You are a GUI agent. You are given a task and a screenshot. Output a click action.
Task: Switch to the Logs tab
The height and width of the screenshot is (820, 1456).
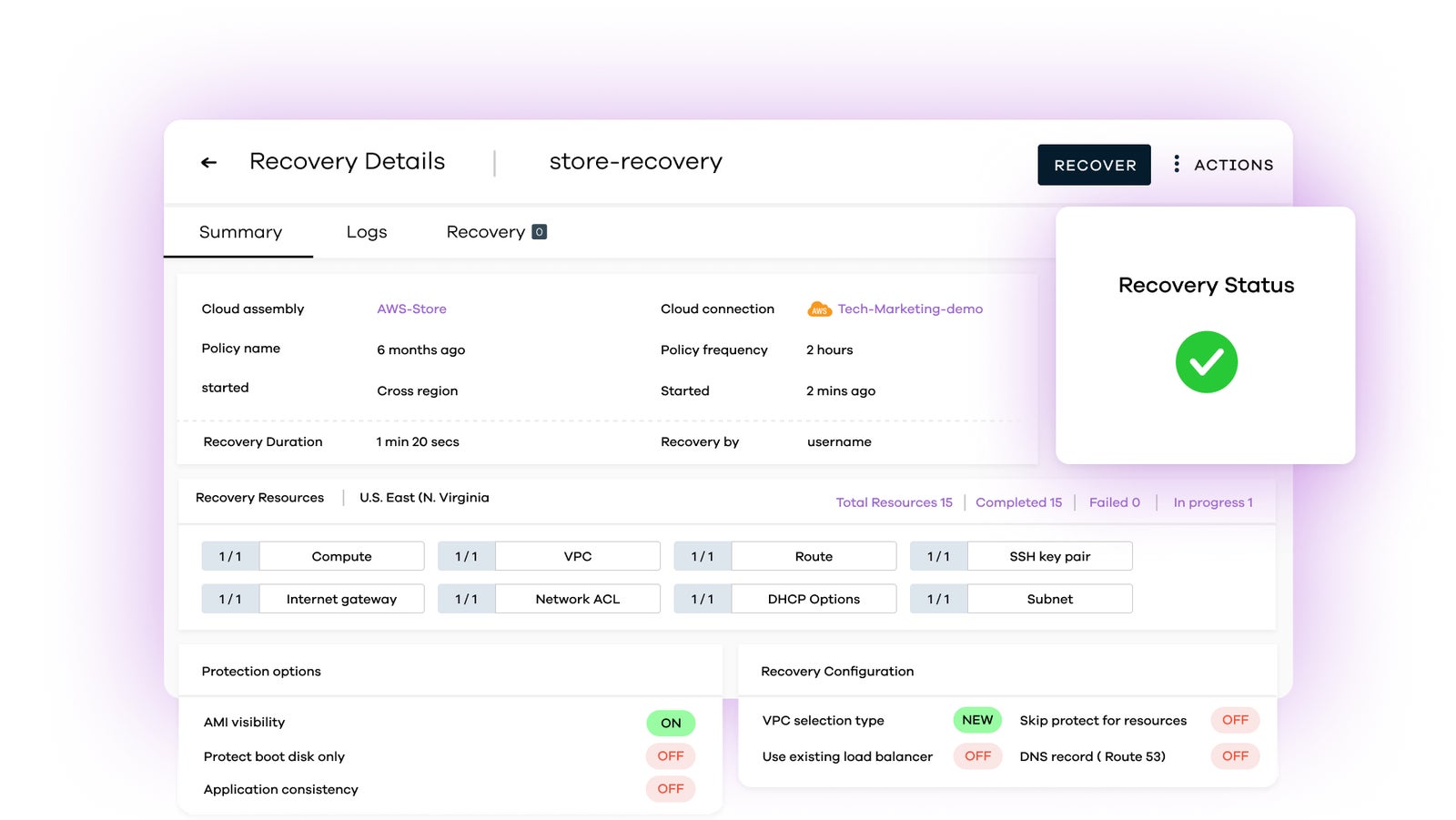(366, 232)
